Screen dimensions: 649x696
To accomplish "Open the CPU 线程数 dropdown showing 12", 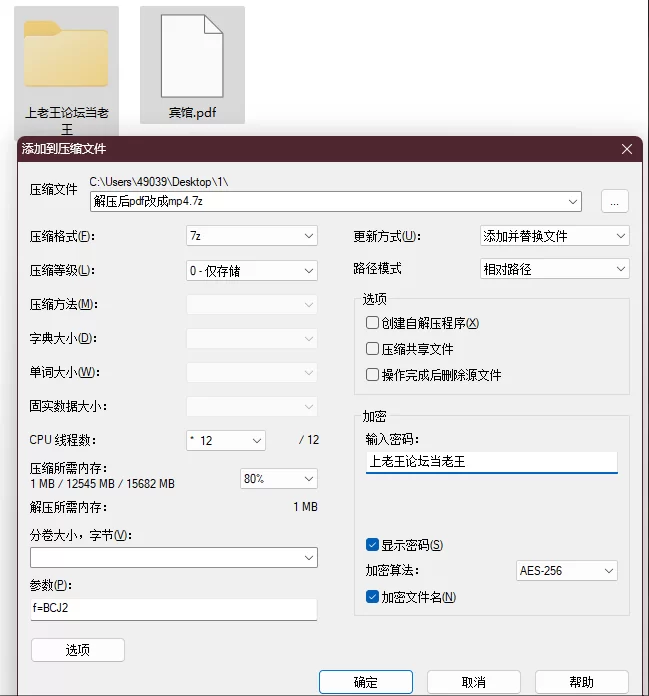I will [x=226, y=440].
